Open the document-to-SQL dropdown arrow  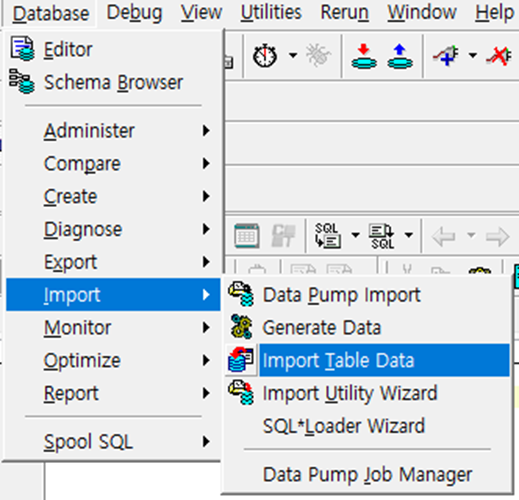pyautogui.click(x=409, y=235)
